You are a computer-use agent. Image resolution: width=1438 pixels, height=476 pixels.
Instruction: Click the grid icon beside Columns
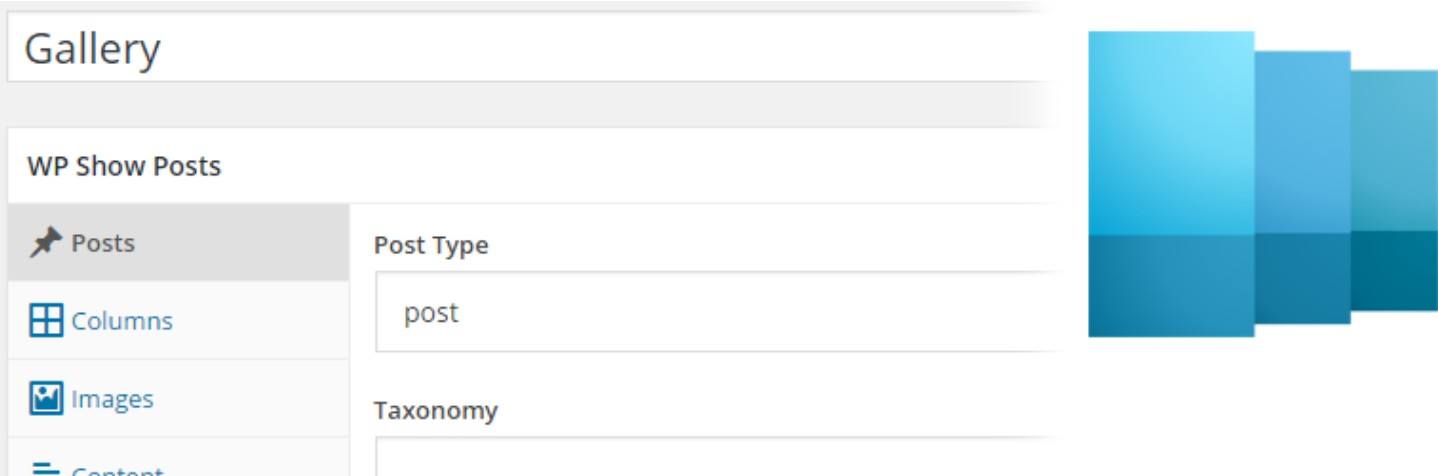[43, 321]
